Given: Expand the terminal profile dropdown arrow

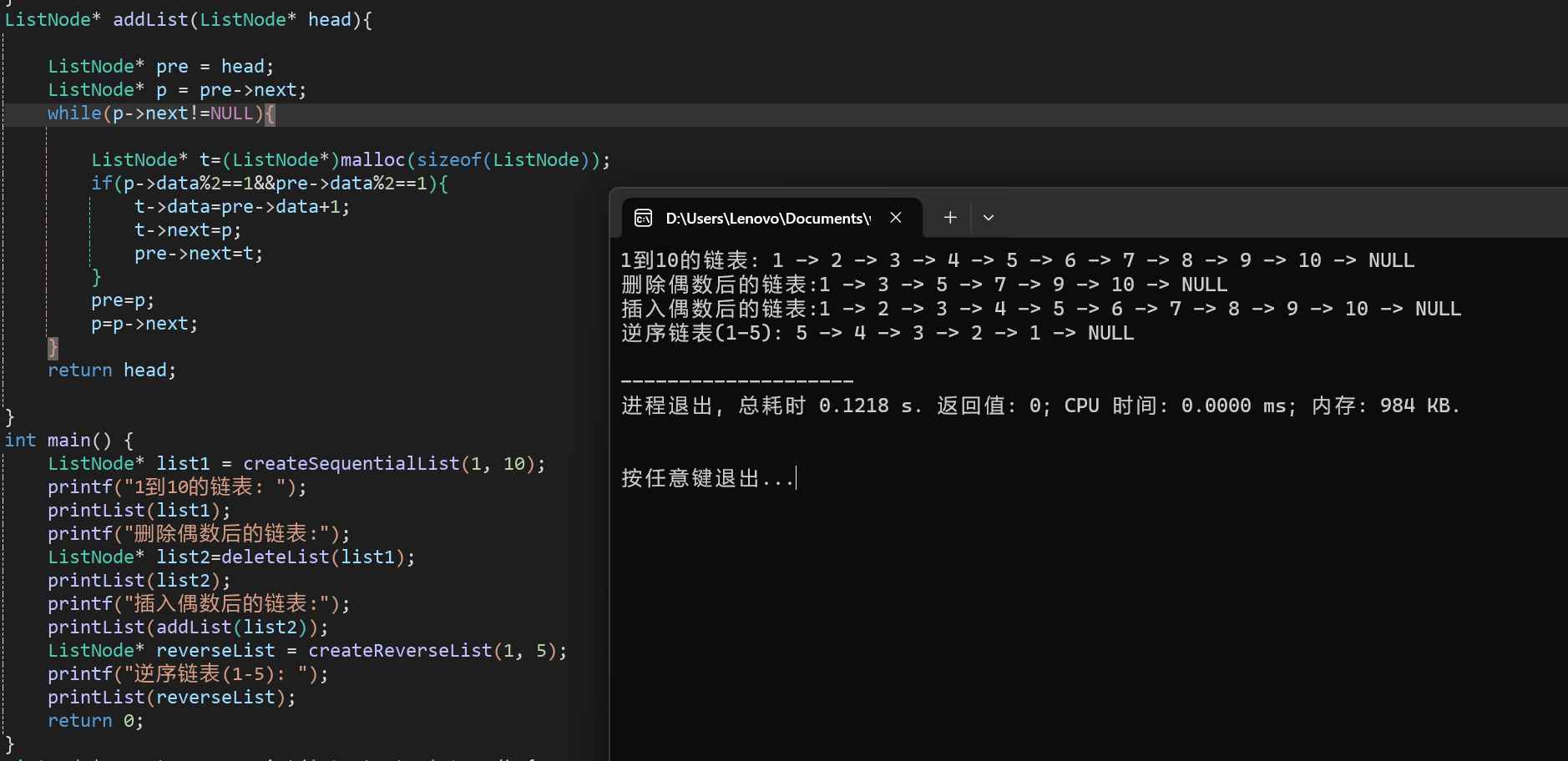Looking at the screenshot, I should point(989,218).
